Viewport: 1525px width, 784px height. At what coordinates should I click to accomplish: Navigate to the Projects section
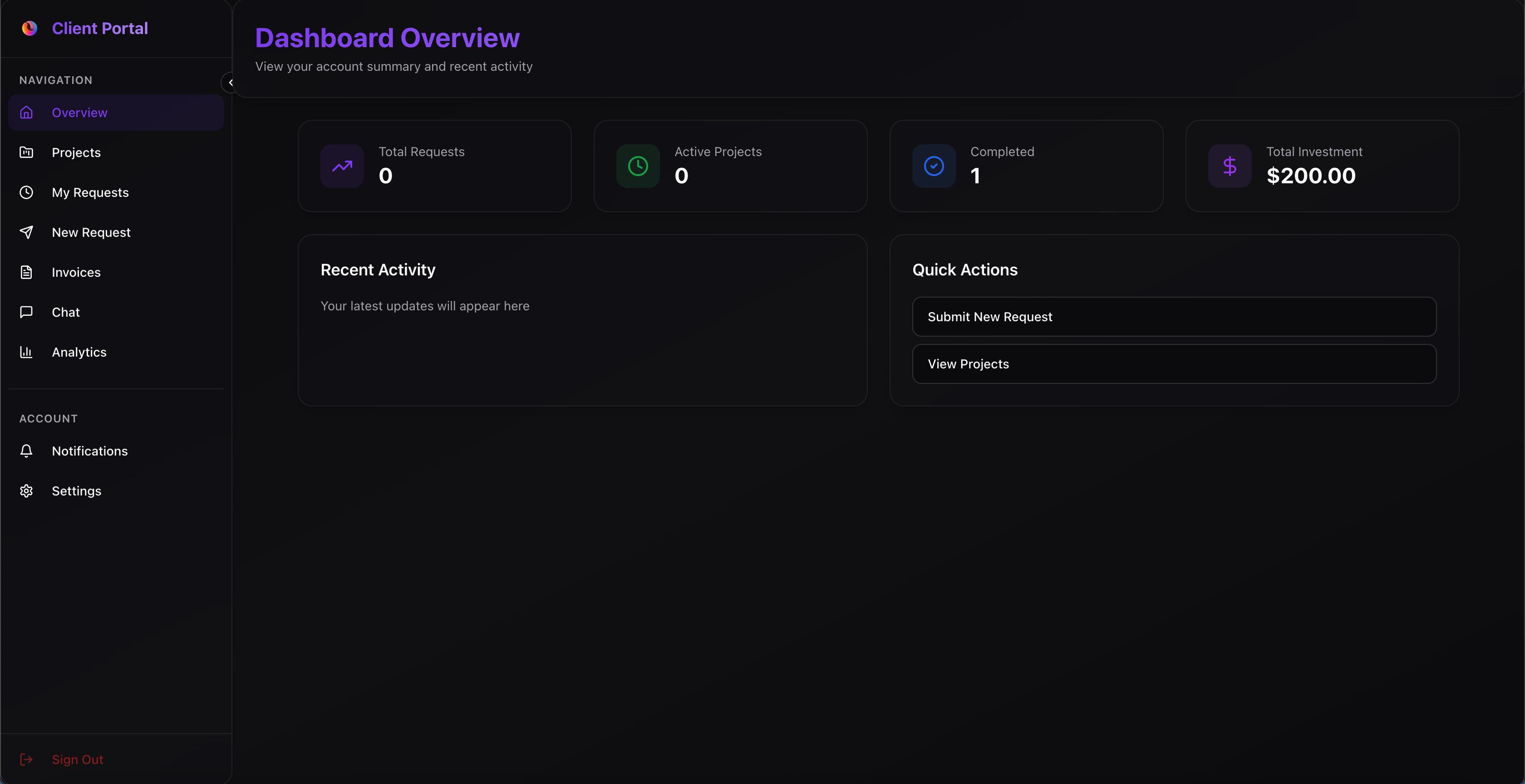coord(75,152)
